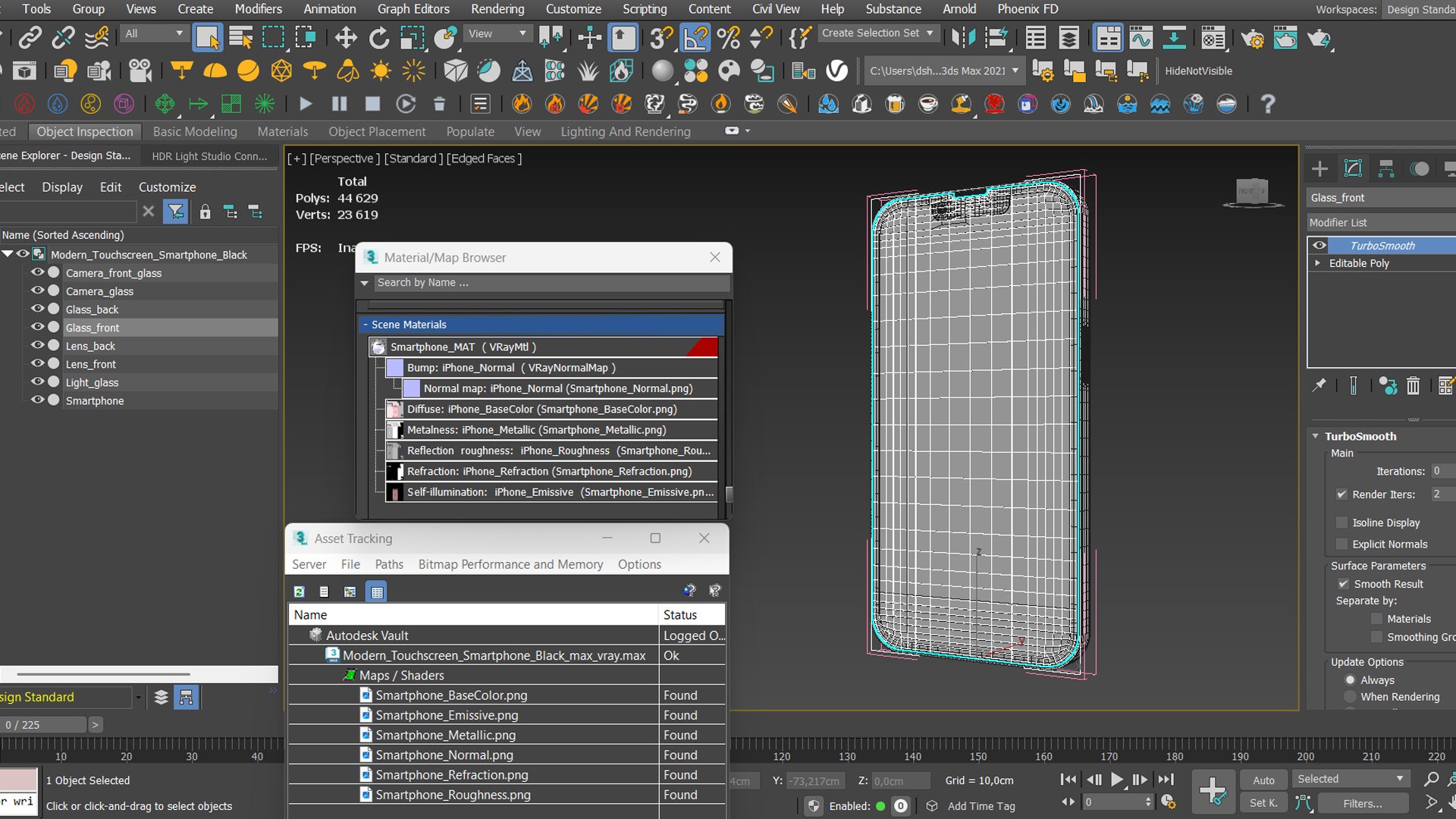This screenshot has height=819, width=1456.
Task: Collapse Modern_Touchscreen_Smartphone_Black tree node
Action: coord(8,254)
